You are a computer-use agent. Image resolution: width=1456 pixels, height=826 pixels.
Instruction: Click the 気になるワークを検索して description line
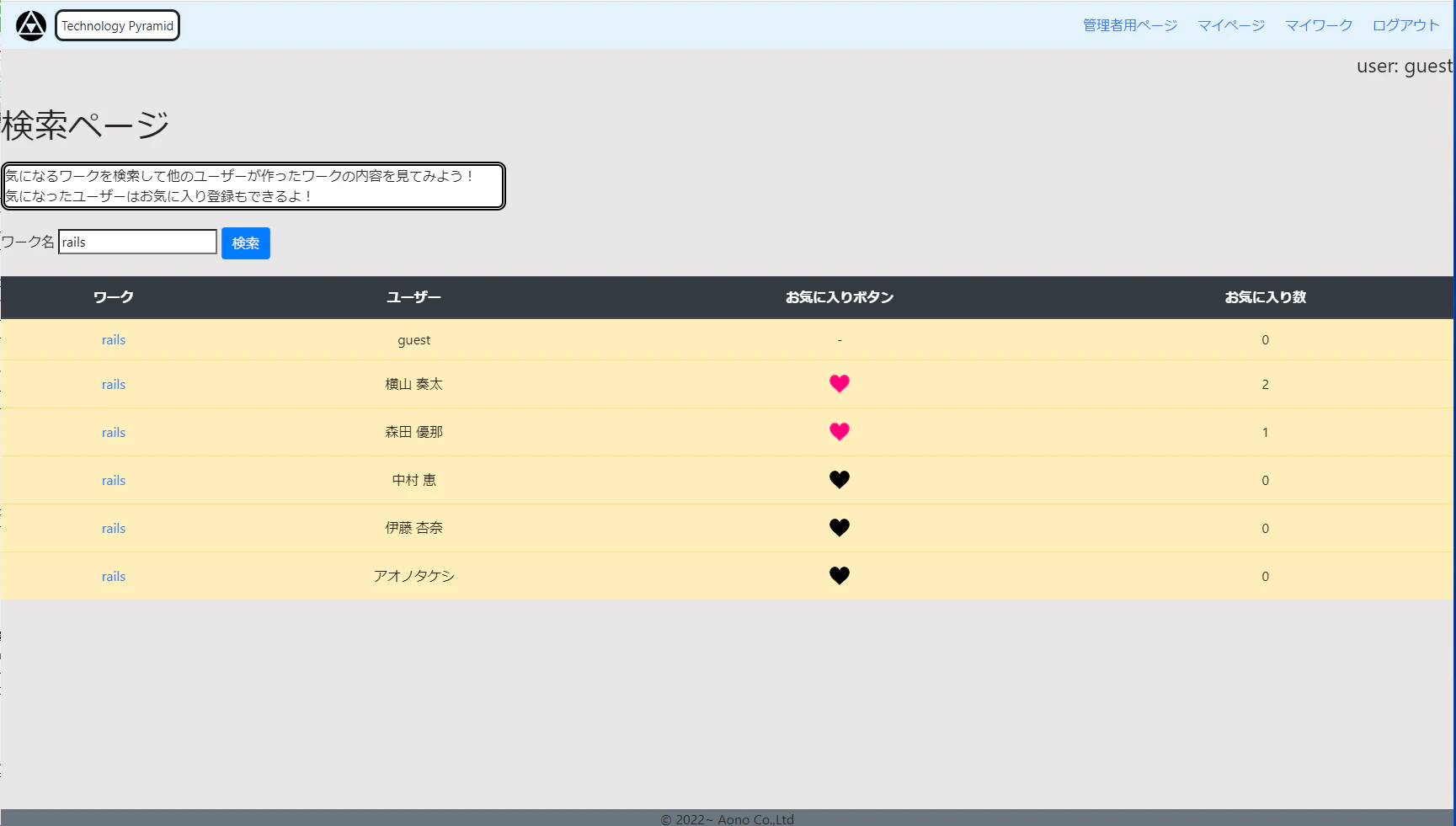pyautogui.click(x=239, y=176)
